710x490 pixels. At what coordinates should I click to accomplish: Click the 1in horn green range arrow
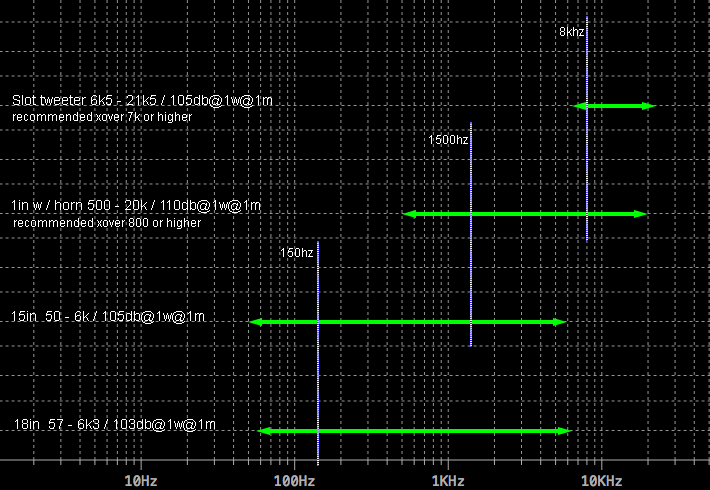525,214
